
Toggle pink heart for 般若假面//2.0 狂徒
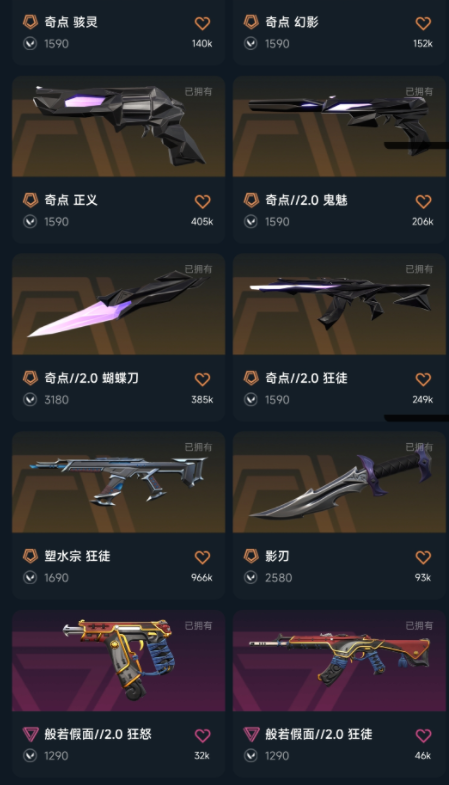pyautogui.click(x=423, y=735)
